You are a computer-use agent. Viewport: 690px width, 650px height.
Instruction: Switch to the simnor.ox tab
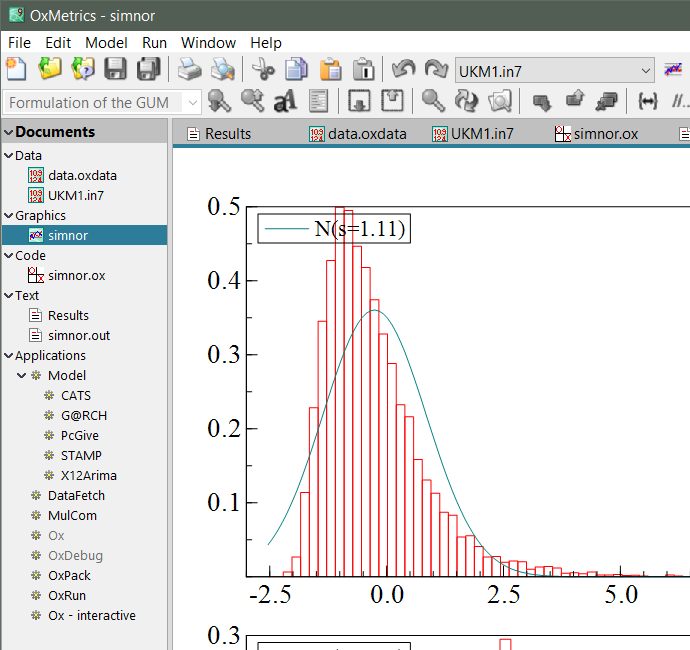[596, 134]
